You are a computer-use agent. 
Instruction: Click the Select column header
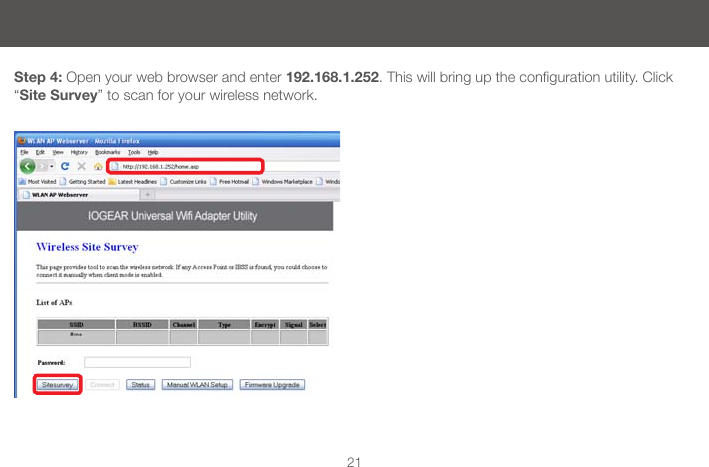click(x=317, y=325)
